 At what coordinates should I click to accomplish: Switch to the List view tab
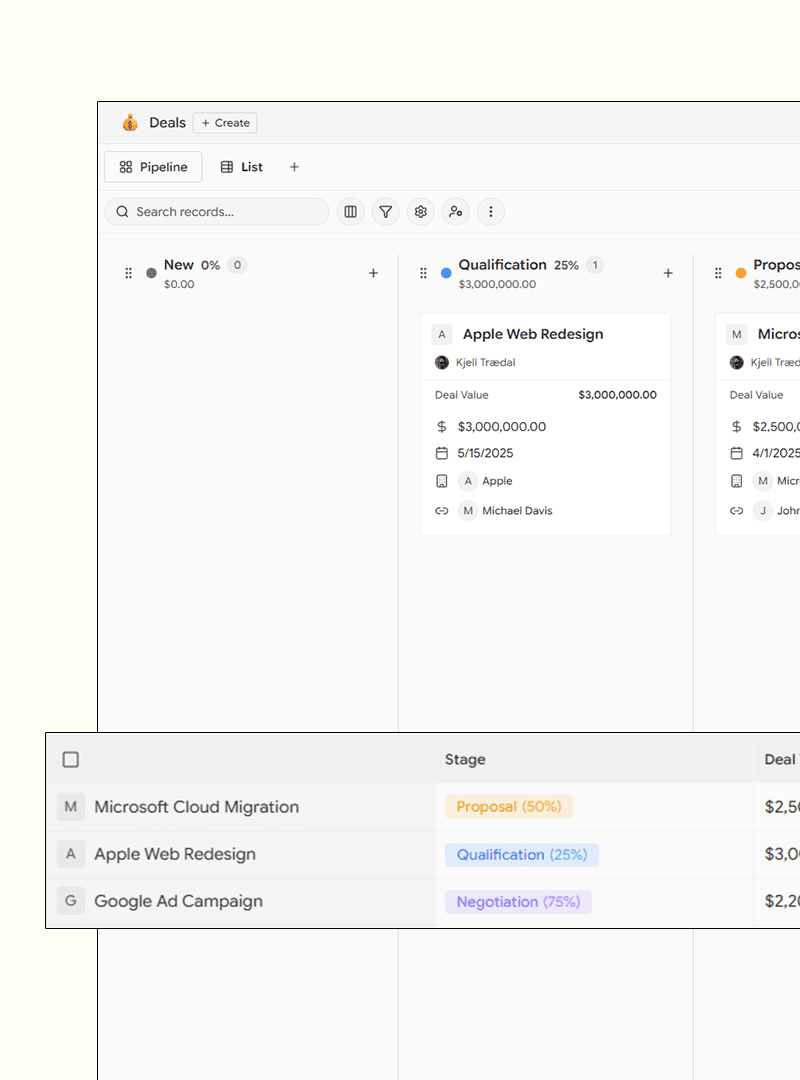[x=242, y=167]
